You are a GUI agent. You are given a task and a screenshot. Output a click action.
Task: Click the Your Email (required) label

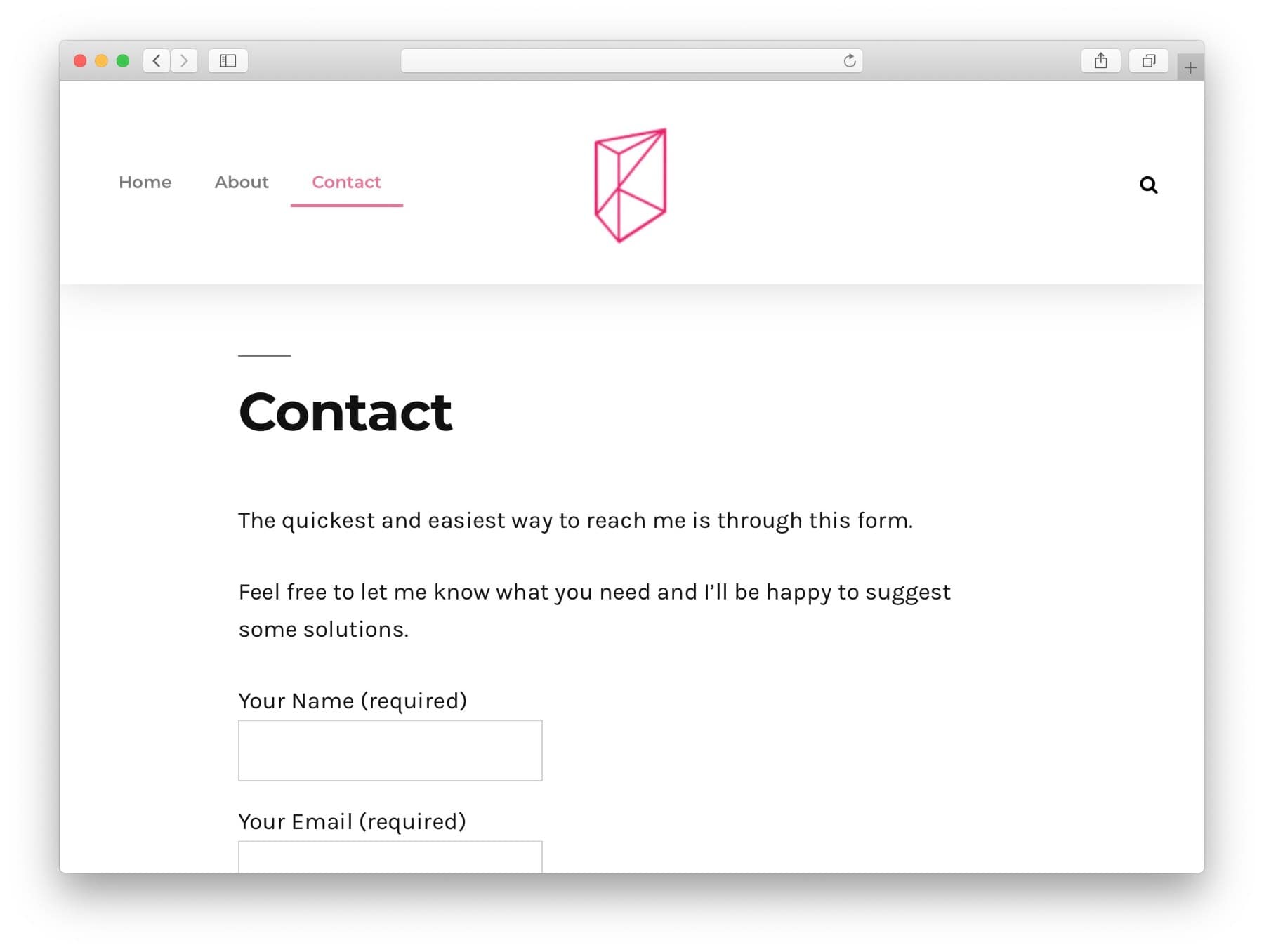click(353, 821)
